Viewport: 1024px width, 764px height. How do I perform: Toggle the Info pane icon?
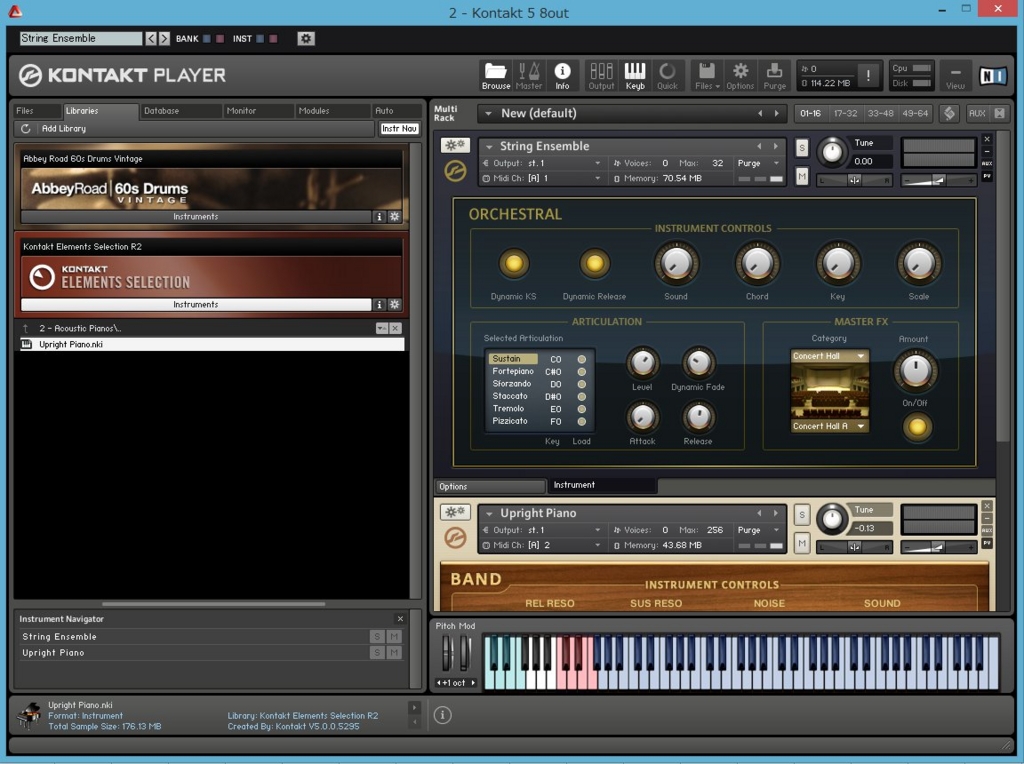562,76
